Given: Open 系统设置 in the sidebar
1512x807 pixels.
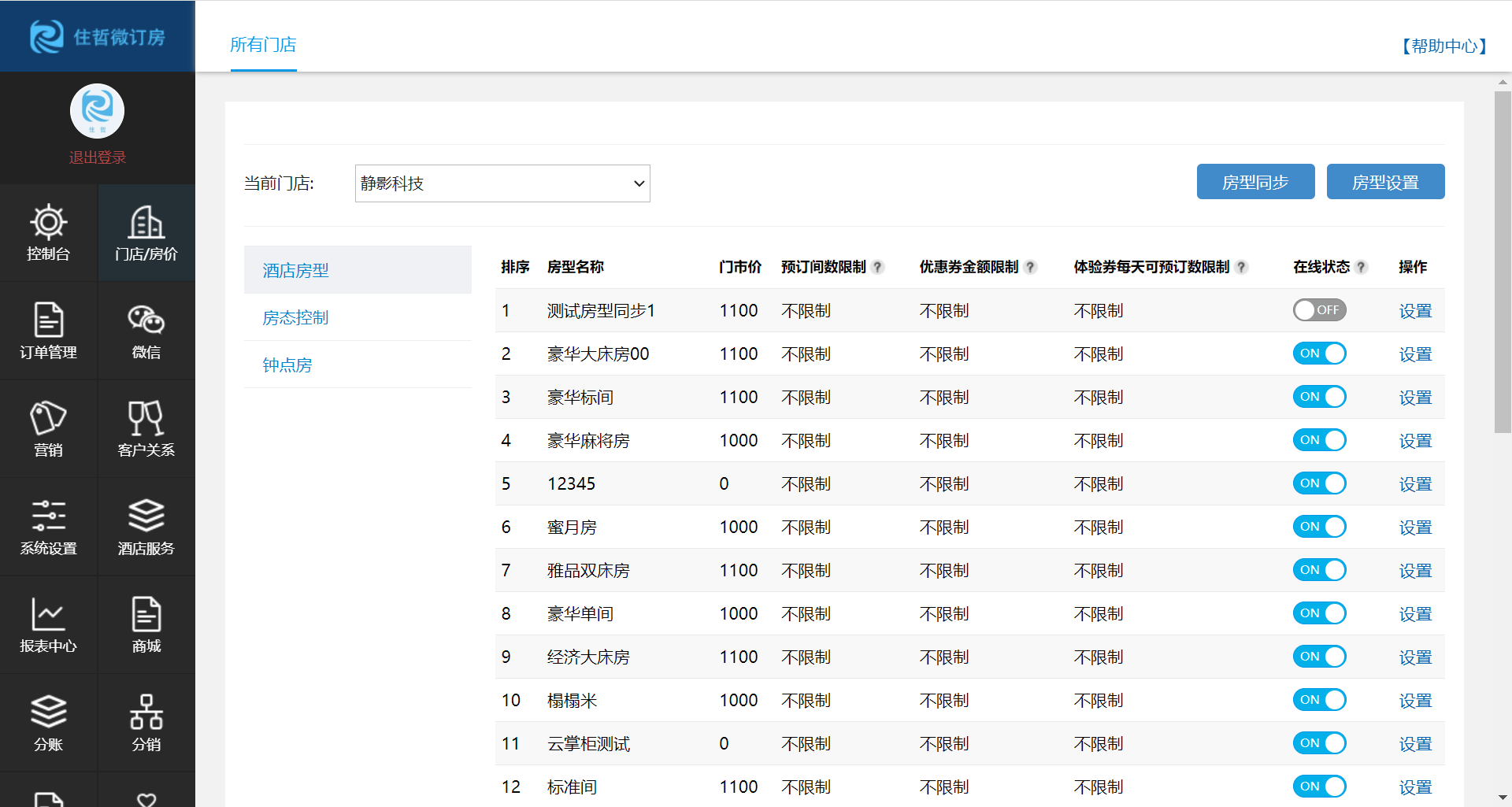Looking at the screenshot, I should pos(48,527).
